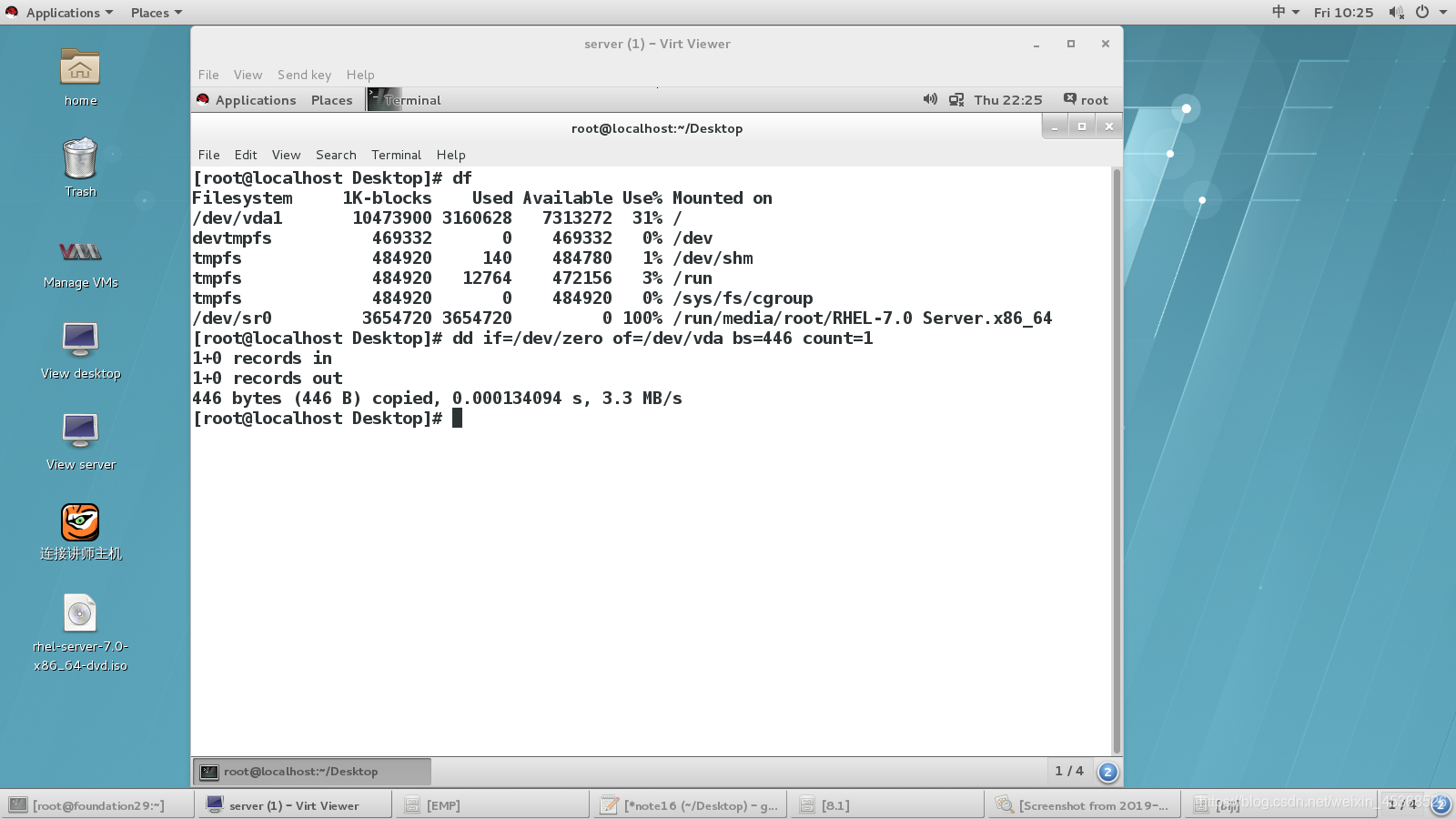The width and height of the screenshot is (1456, 819).
Task: Open the terminal File menu
Action: pyautogui.click(x=209, y=155)
